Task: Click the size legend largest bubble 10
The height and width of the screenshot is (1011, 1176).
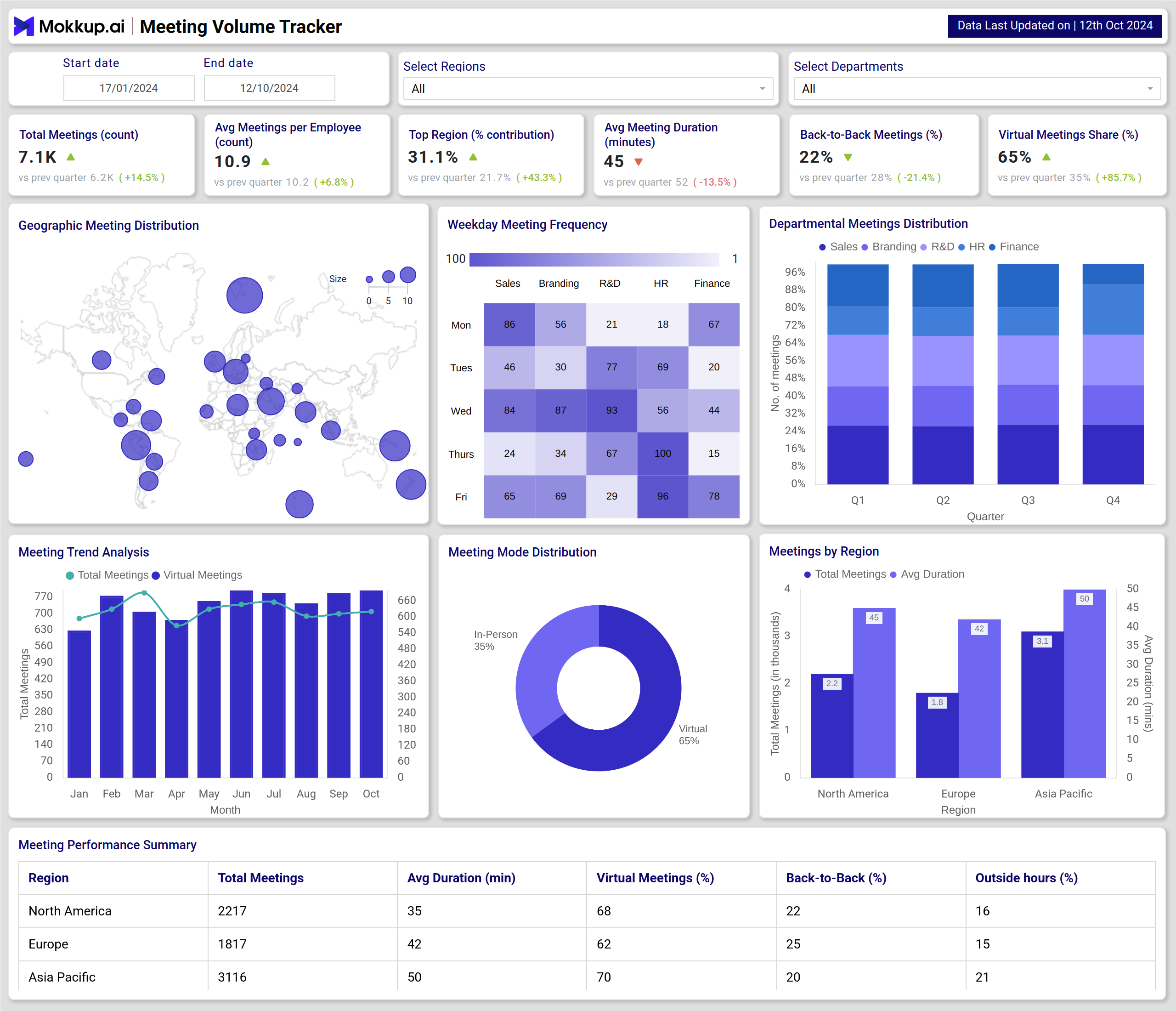Action: coord(408,275)
